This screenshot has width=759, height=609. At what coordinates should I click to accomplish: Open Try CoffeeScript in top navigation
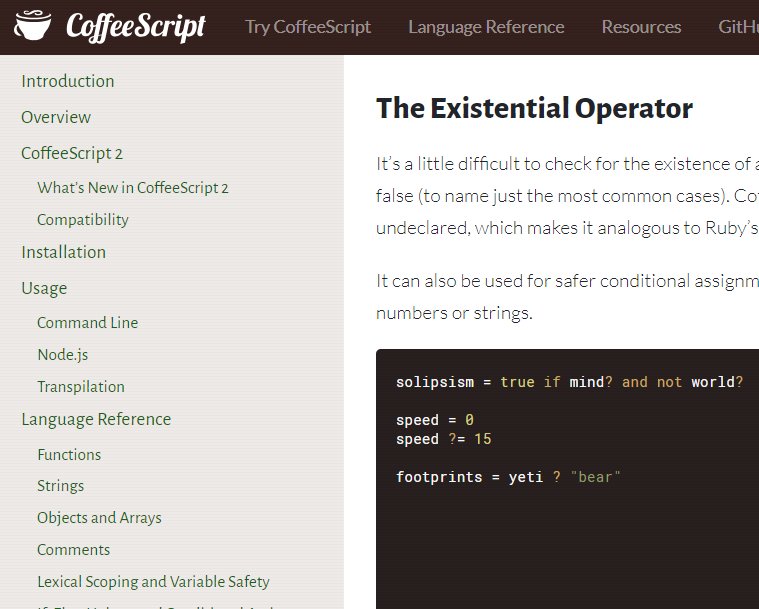[x=308, y=27]
